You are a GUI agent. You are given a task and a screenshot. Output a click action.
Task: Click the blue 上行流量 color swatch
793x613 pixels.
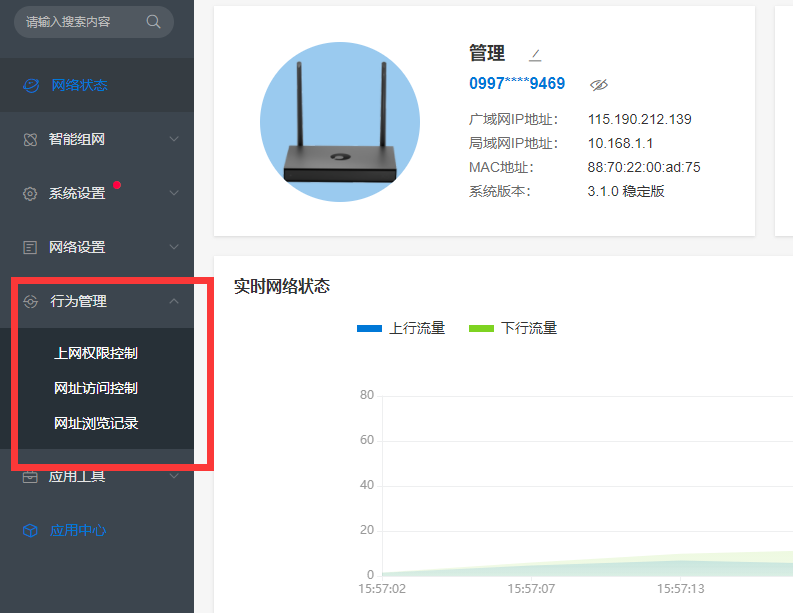click(369, 328)
